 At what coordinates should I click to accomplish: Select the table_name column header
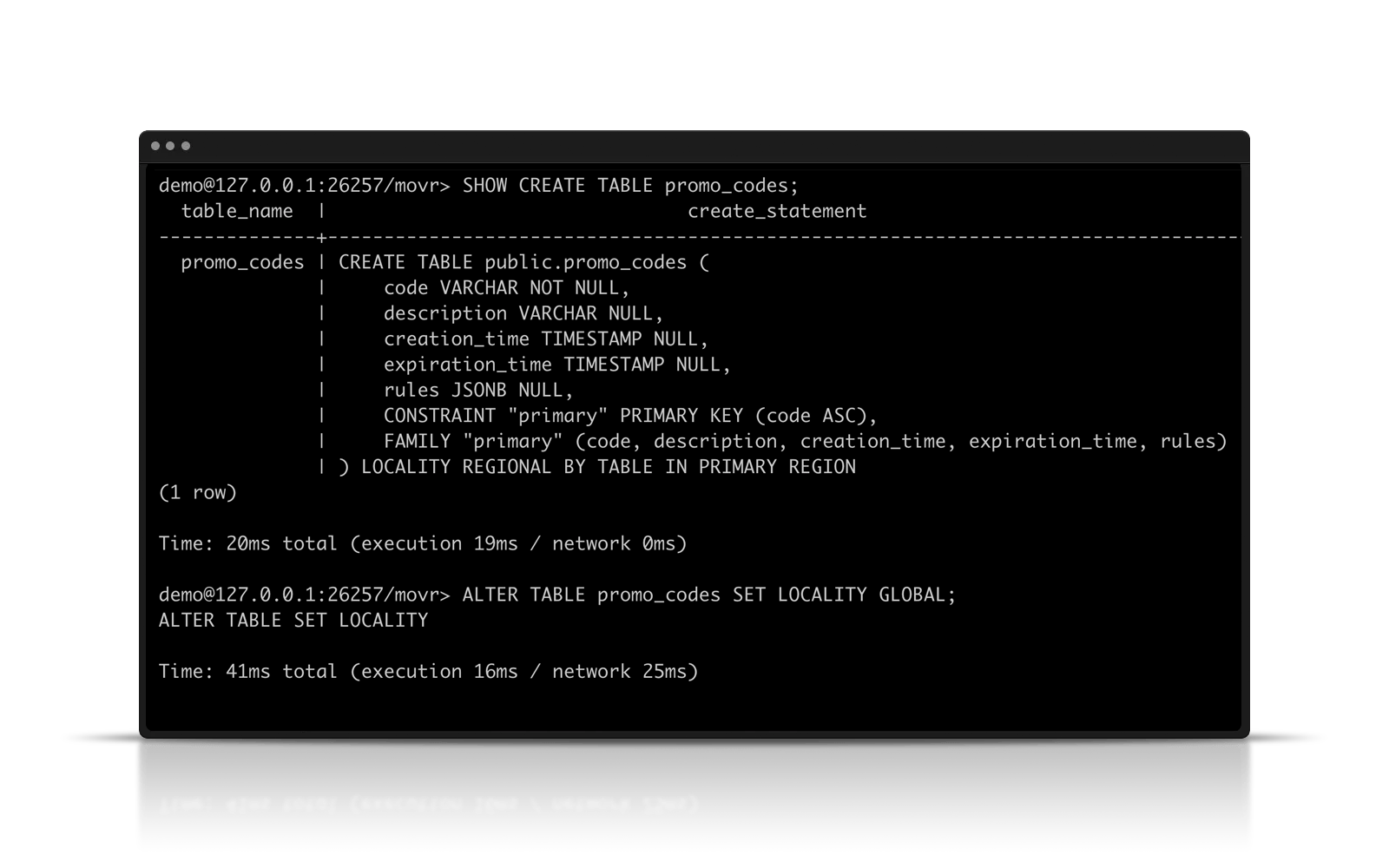(237, 212)
